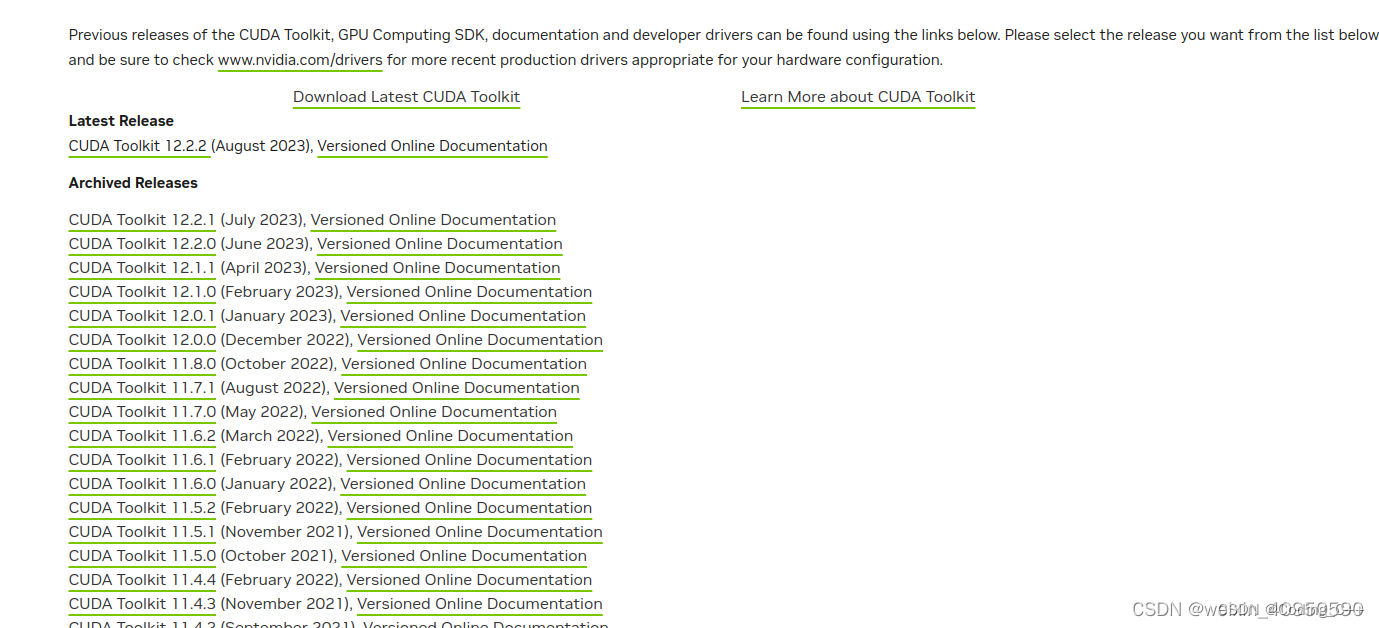
Task: Select CUDA Toolkit 11.5.2 link
Action: 142,508
